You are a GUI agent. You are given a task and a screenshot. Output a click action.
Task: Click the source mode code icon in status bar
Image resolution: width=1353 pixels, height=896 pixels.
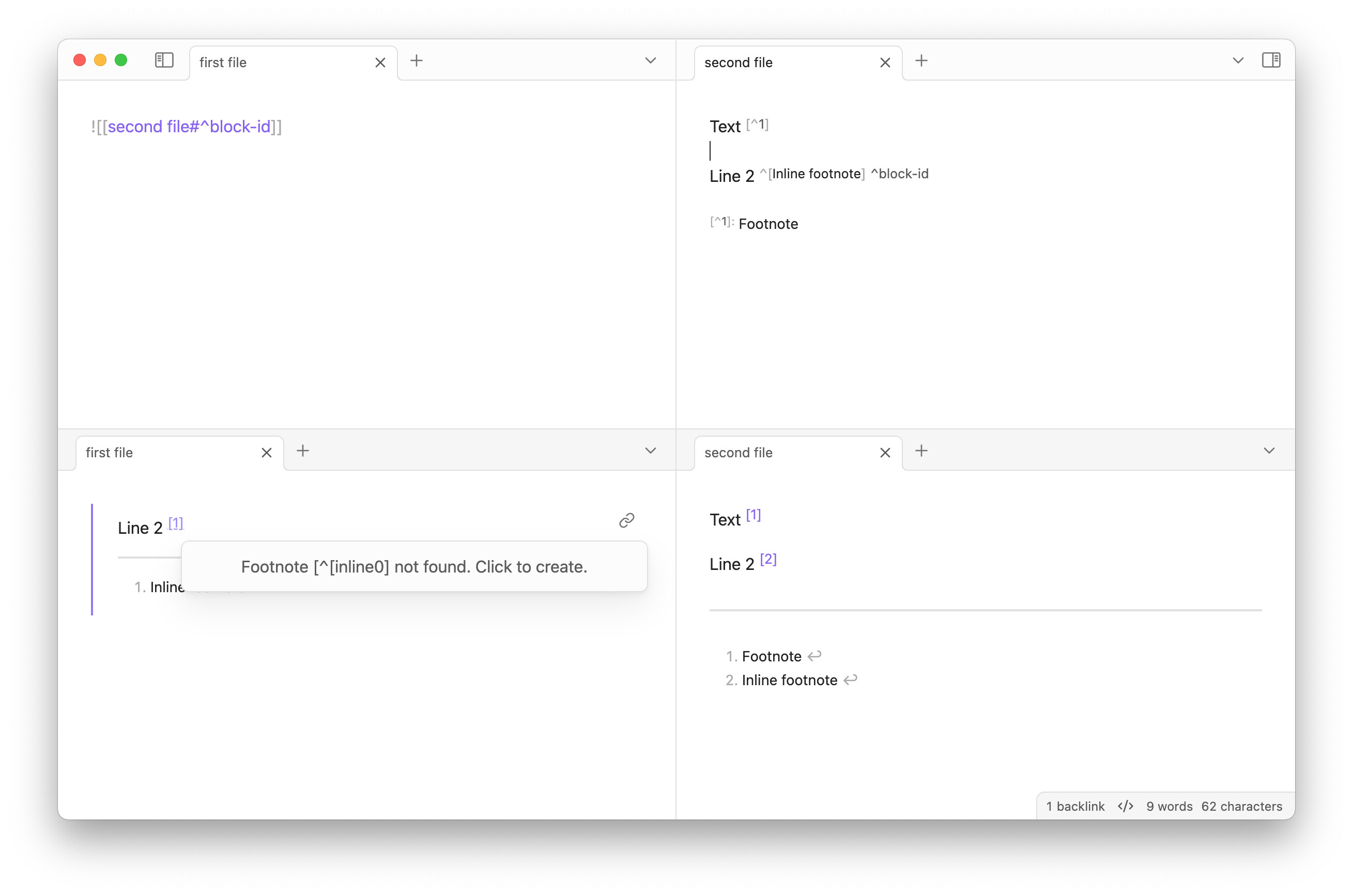tap(1125, 806)
